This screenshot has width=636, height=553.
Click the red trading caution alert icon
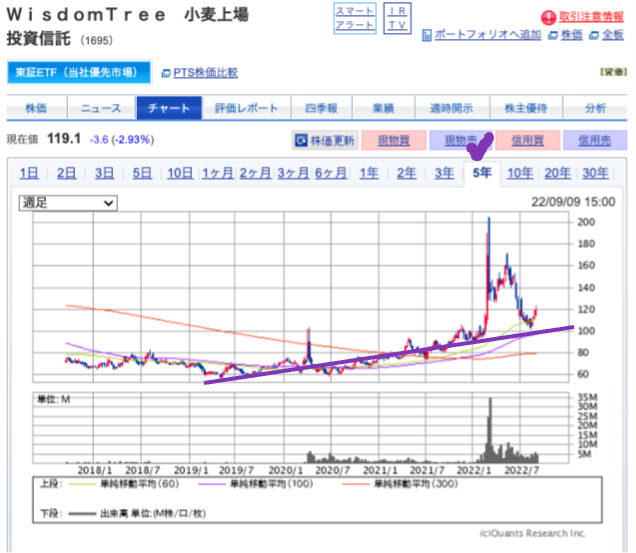pos(548,17)
